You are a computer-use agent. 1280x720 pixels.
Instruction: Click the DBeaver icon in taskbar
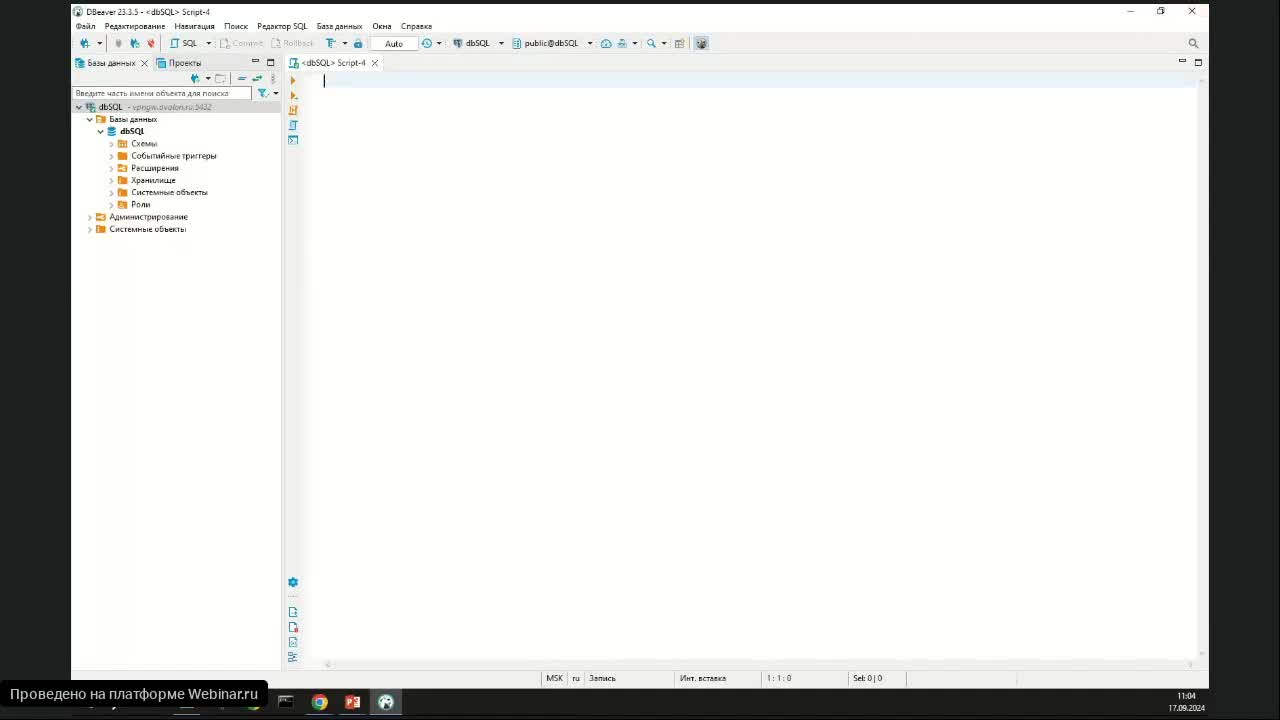tap(386, 702)
